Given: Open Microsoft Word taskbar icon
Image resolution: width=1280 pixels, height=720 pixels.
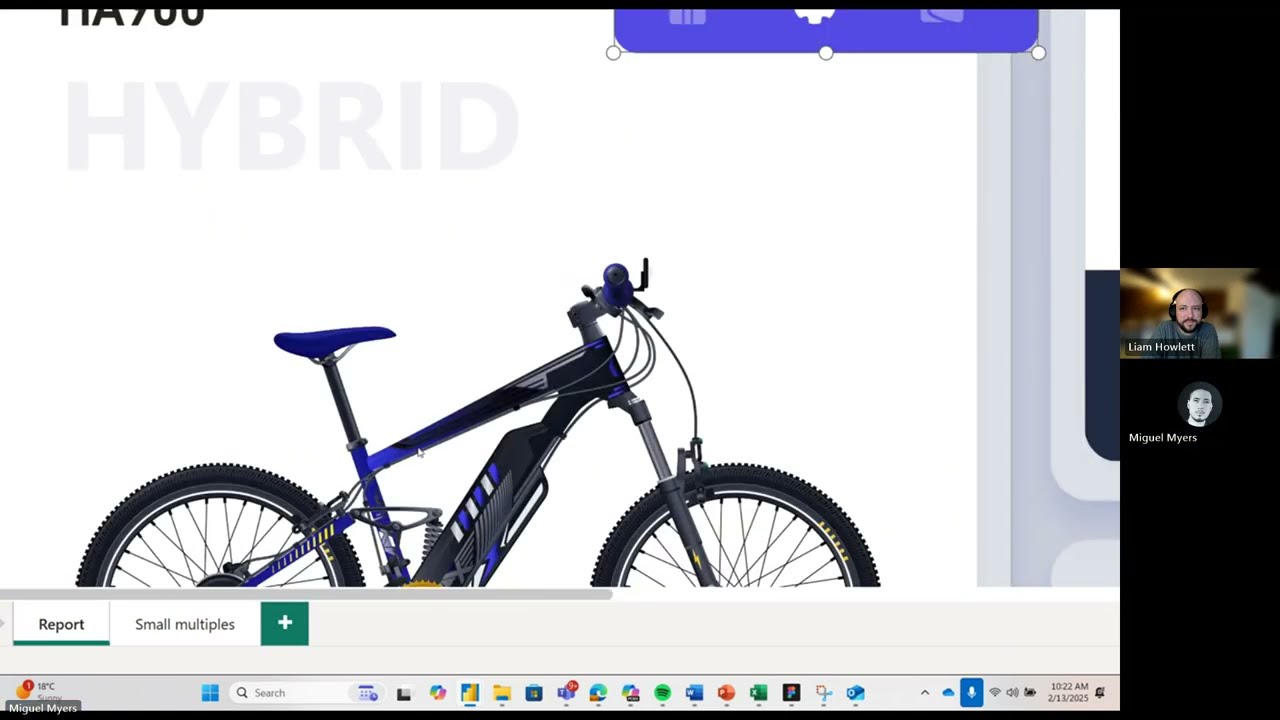Looking at the screenshot, I should [x=694, y=693].
